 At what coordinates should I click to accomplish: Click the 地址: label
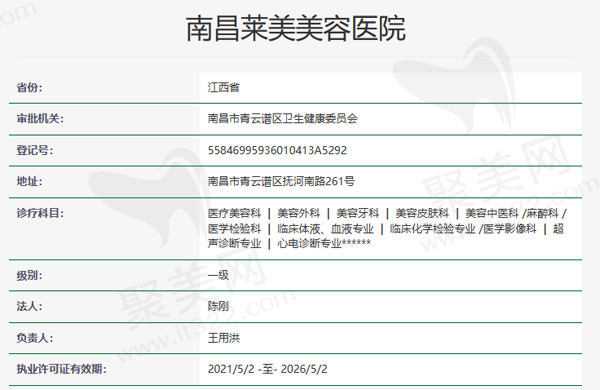[x=29, y=181]
